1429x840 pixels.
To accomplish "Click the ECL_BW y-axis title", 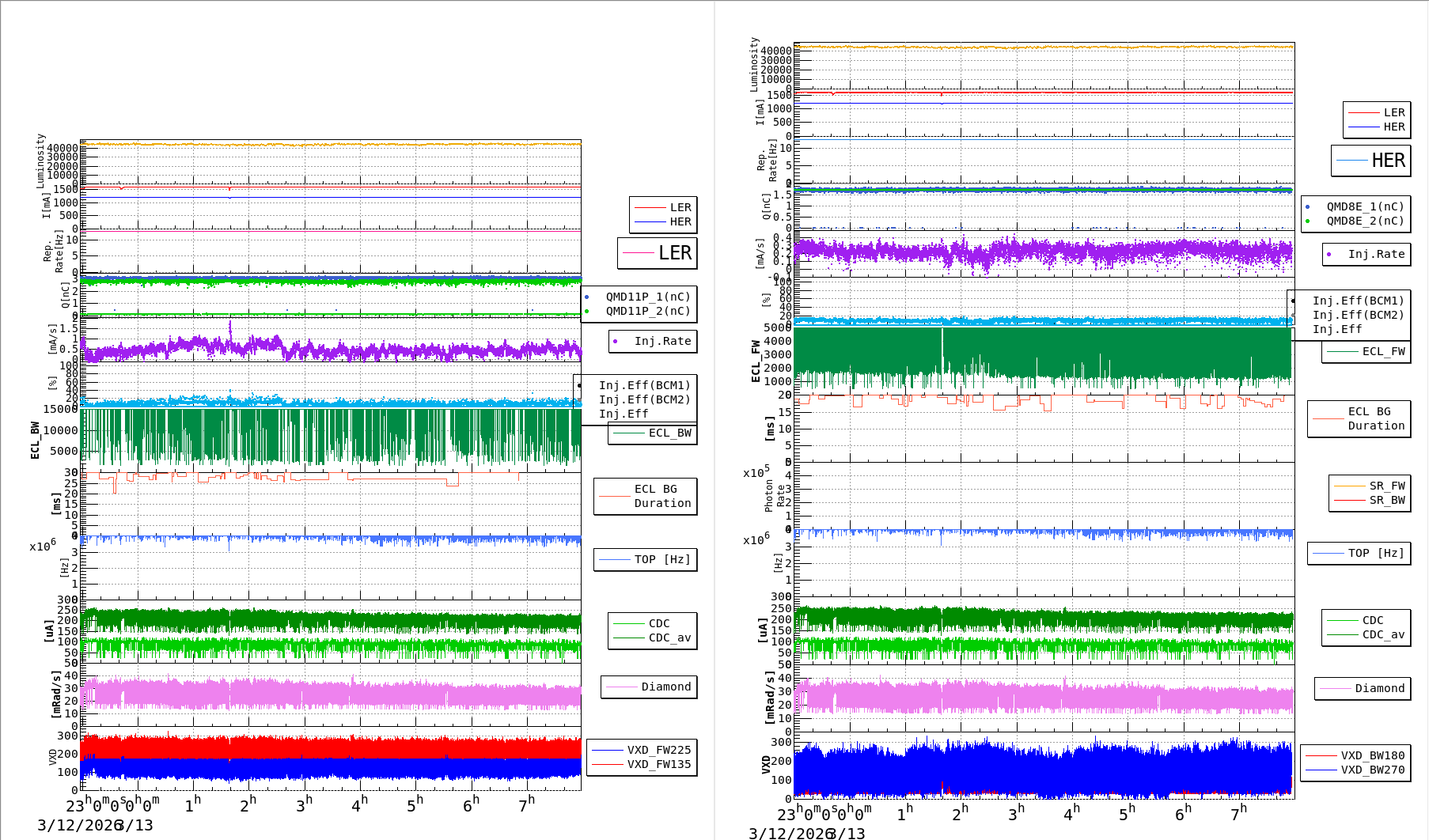I will (x=35, y=440).
